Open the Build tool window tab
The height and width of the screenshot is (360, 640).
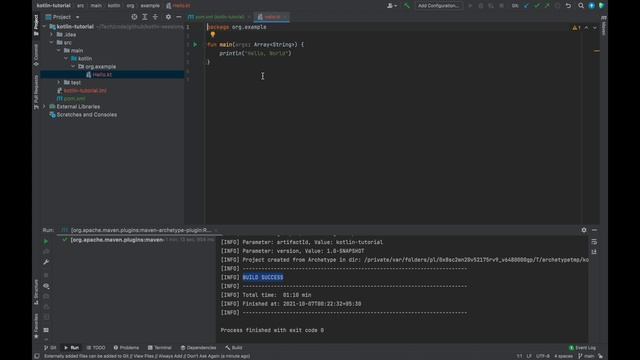click(234, 348)
